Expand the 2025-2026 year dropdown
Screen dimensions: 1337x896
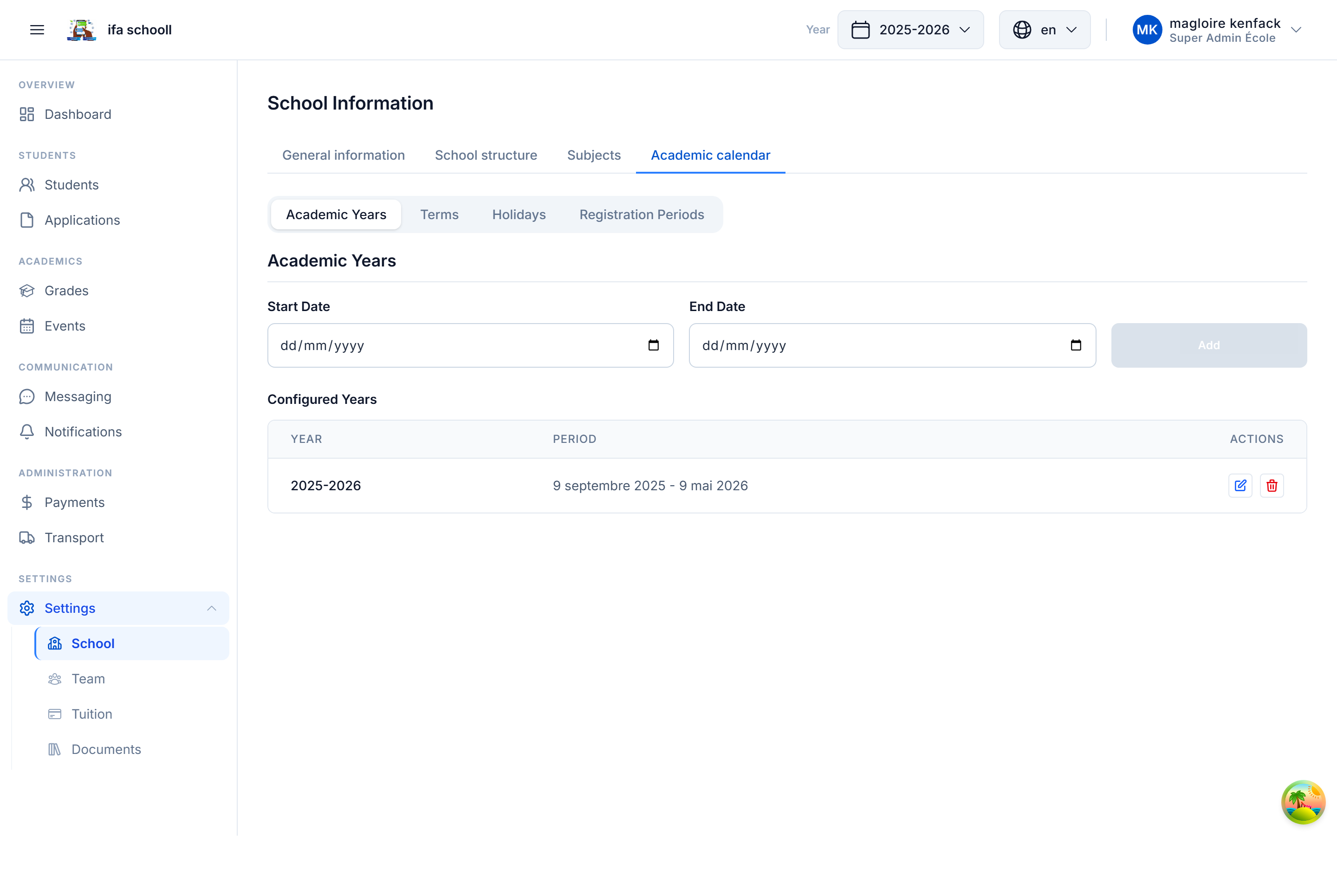(911, 30)
